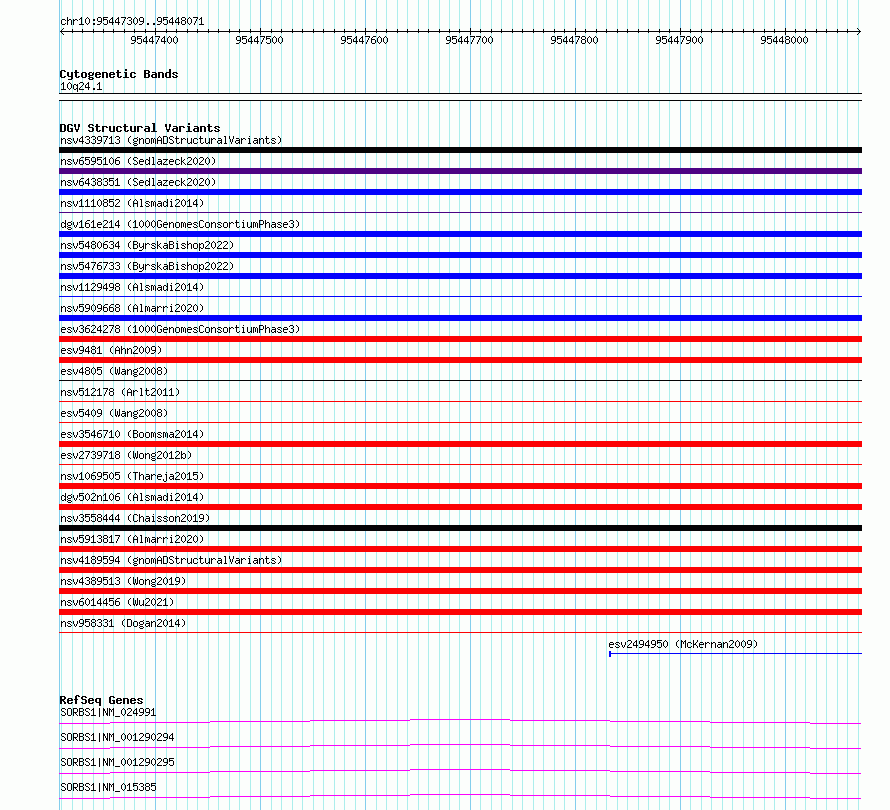The height and width of the screenshot is (810, 890).
Task: Click esv3624278 (1000GenomesConsortiumPhase3) label
Action: pos(180,329)
